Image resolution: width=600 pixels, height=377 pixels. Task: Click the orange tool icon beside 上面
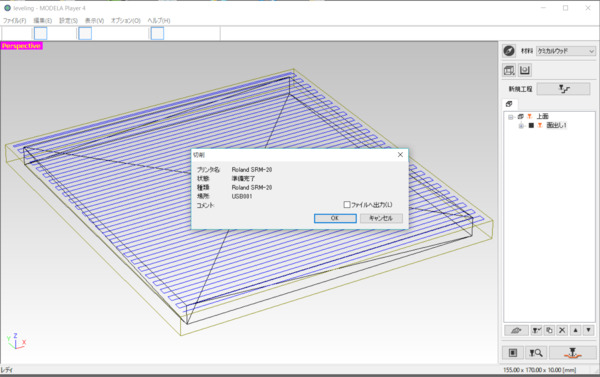point(530,116)
